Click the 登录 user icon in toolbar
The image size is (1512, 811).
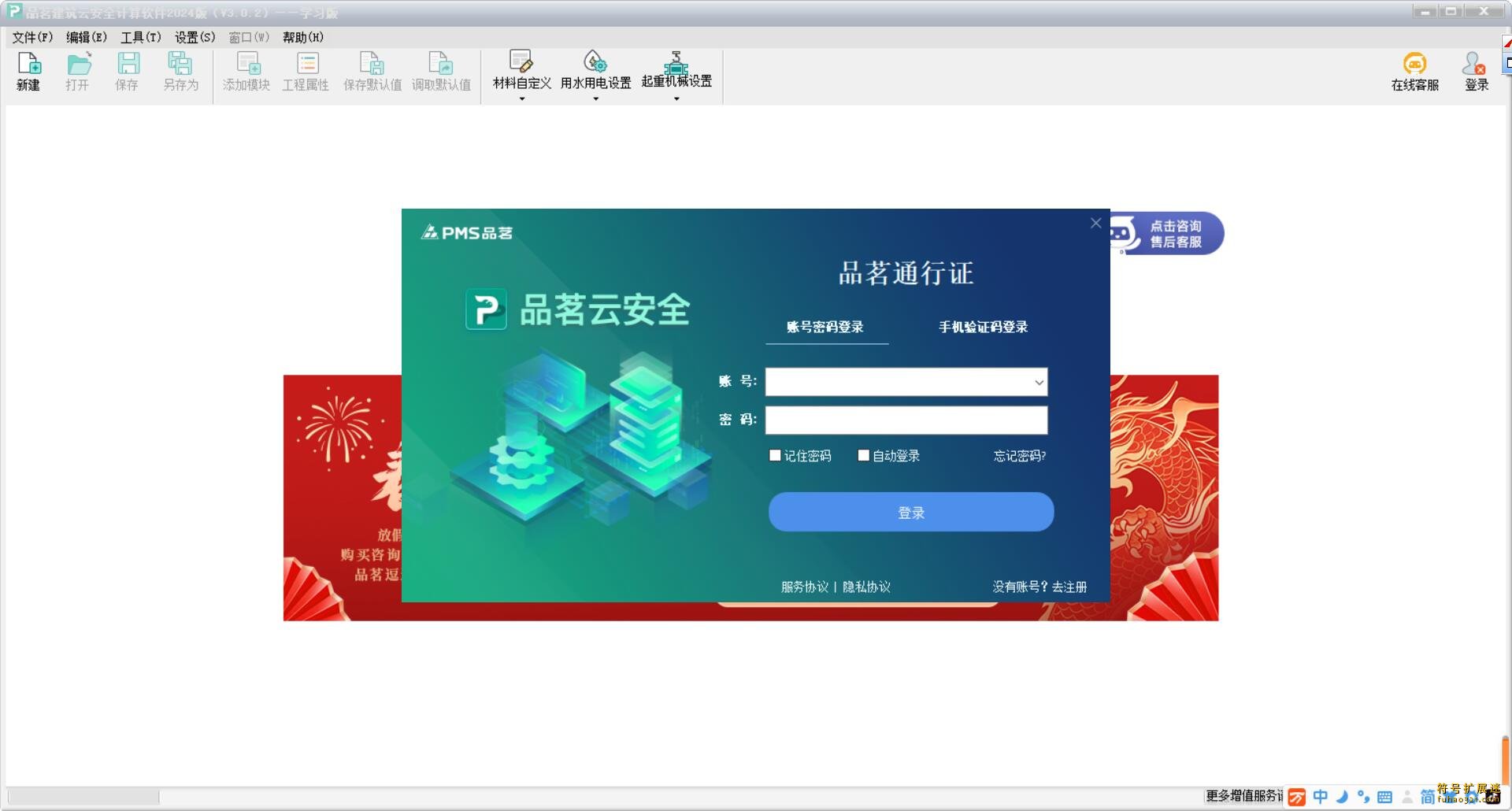(1474, 64)
